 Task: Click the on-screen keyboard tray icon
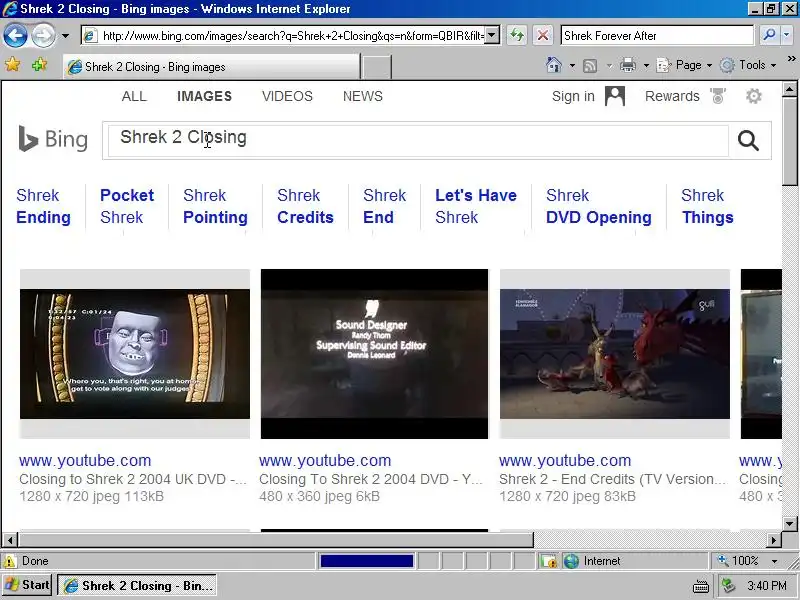(701, 586)
